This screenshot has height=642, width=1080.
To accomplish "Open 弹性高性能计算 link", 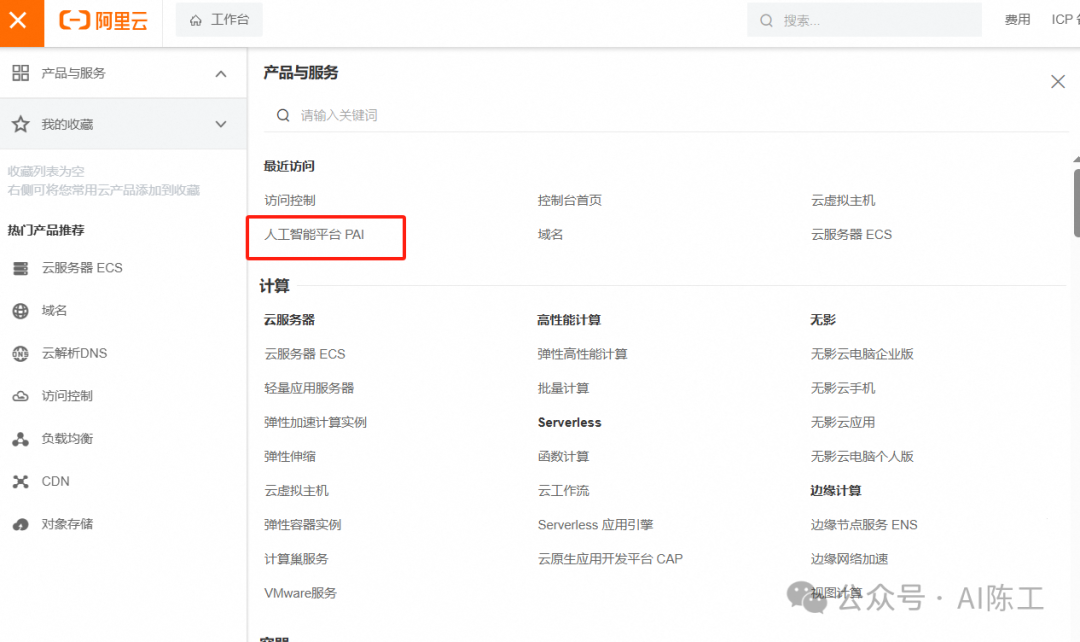I will tap(583, 354).
